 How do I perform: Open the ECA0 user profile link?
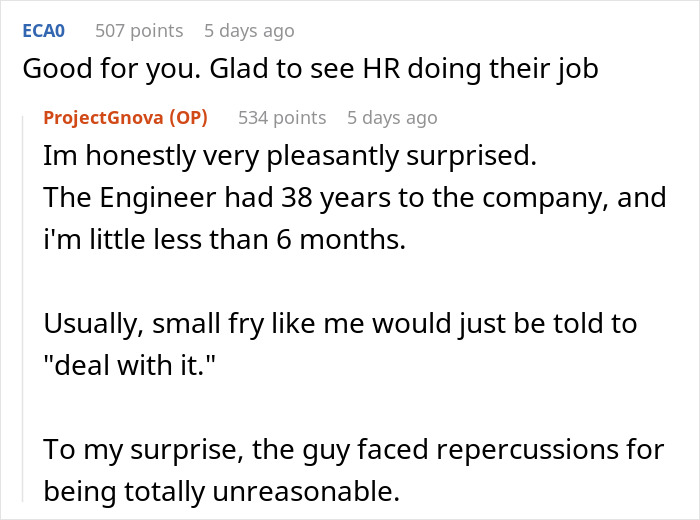click(x=43, y=31)
